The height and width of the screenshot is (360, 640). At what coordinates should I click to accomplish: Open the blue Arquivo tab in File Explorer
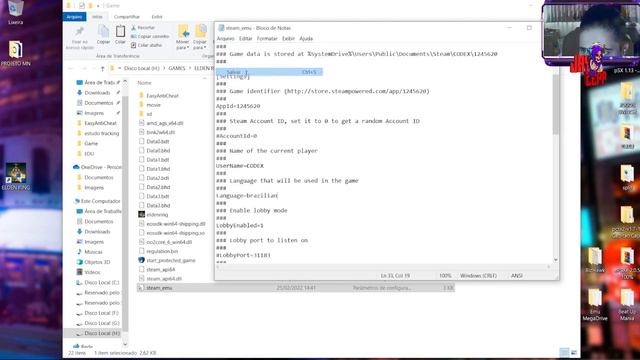coord(74,17)
